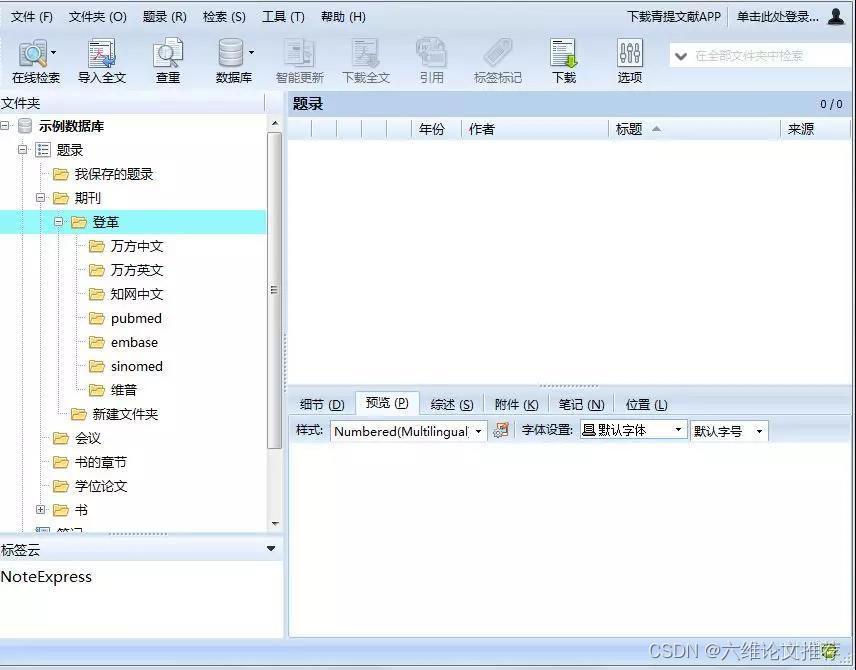
Task: Switch to the 笔记 (N) tab
Action: coord(581,405)
